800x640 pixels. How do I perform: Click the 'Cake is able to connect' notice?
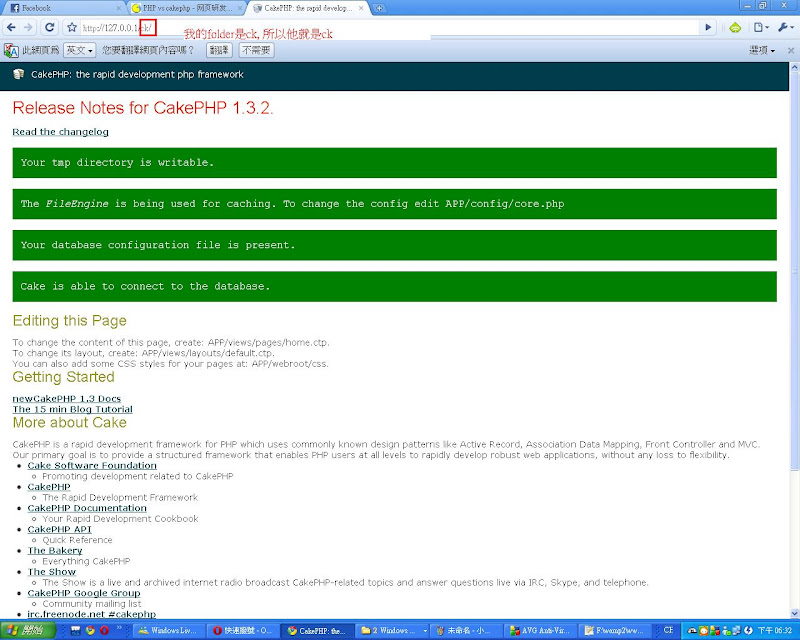394,286
